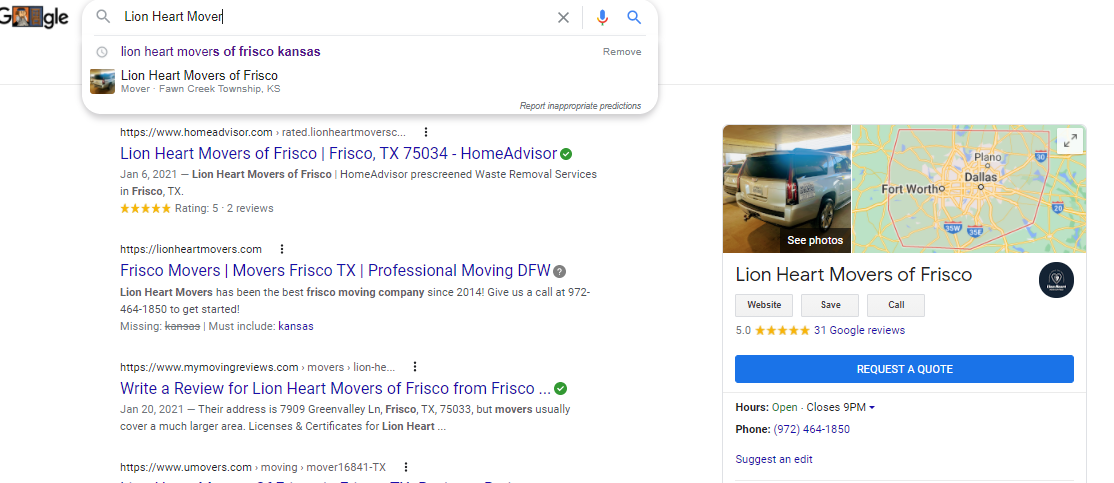Select suggestion 'lion heart movers of frisco kansas'
The height and width of the screenshot is (483, 1114).
point(221,52)
